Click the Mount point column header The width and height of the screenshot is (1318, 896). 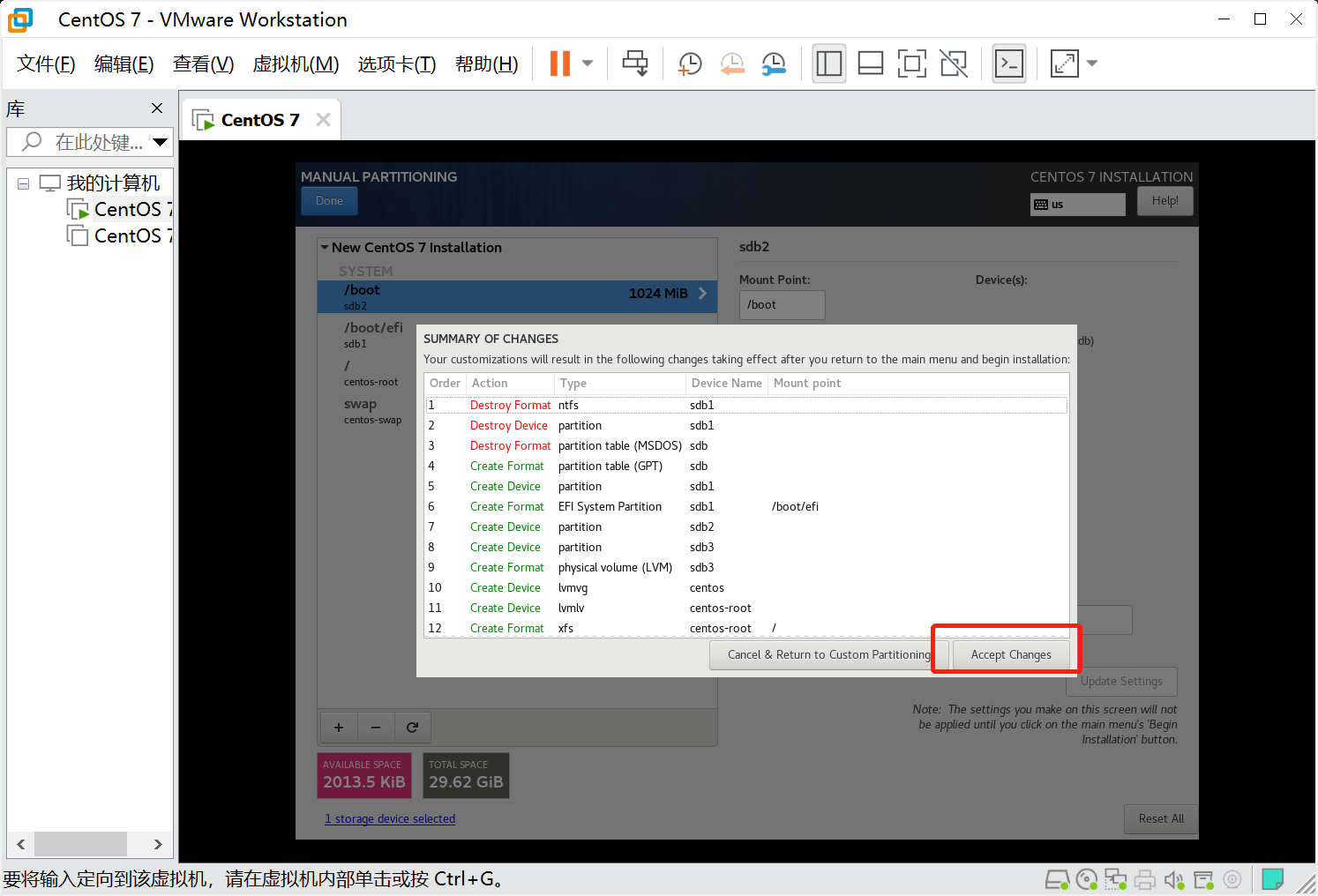click(x=918, y=384)
